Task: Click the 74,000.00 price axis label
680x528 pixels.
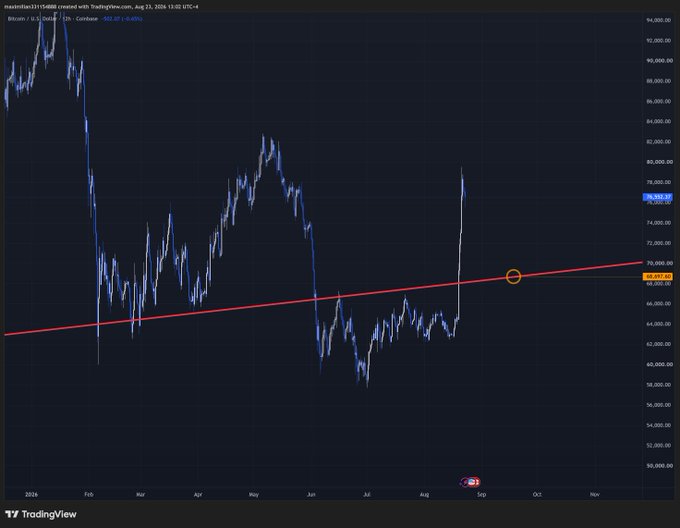Action: [x=659, y=223]
